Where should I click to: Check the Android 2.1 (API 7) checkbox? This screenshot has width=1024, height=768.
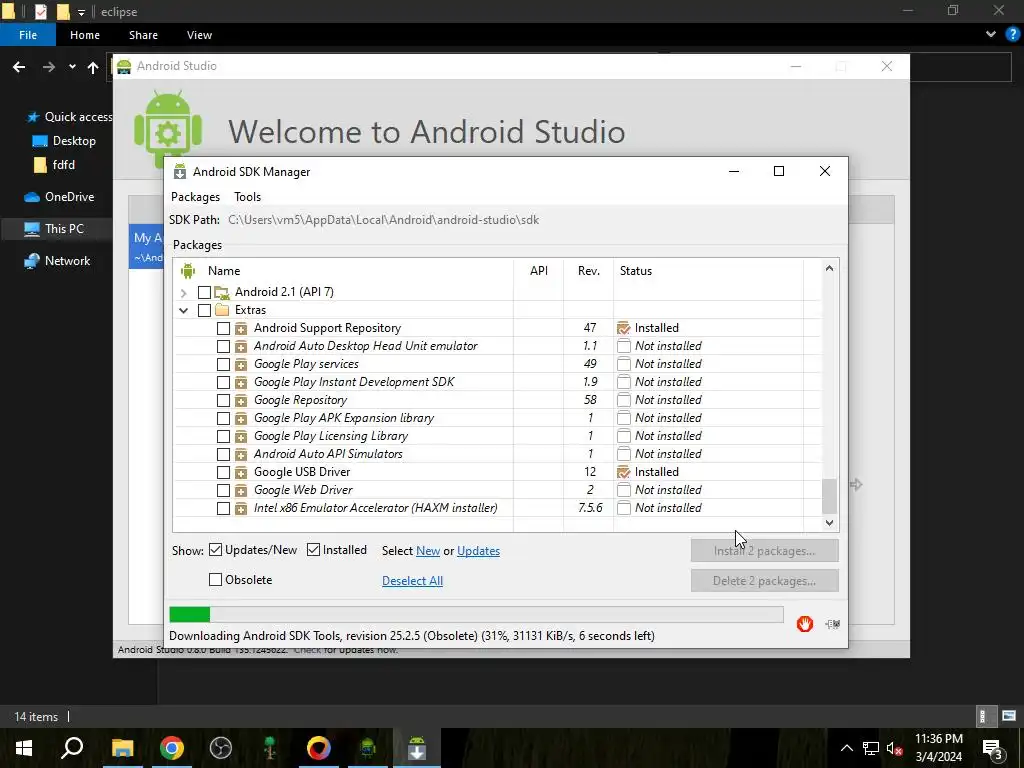pyautogui.click(x=204, y=292)
